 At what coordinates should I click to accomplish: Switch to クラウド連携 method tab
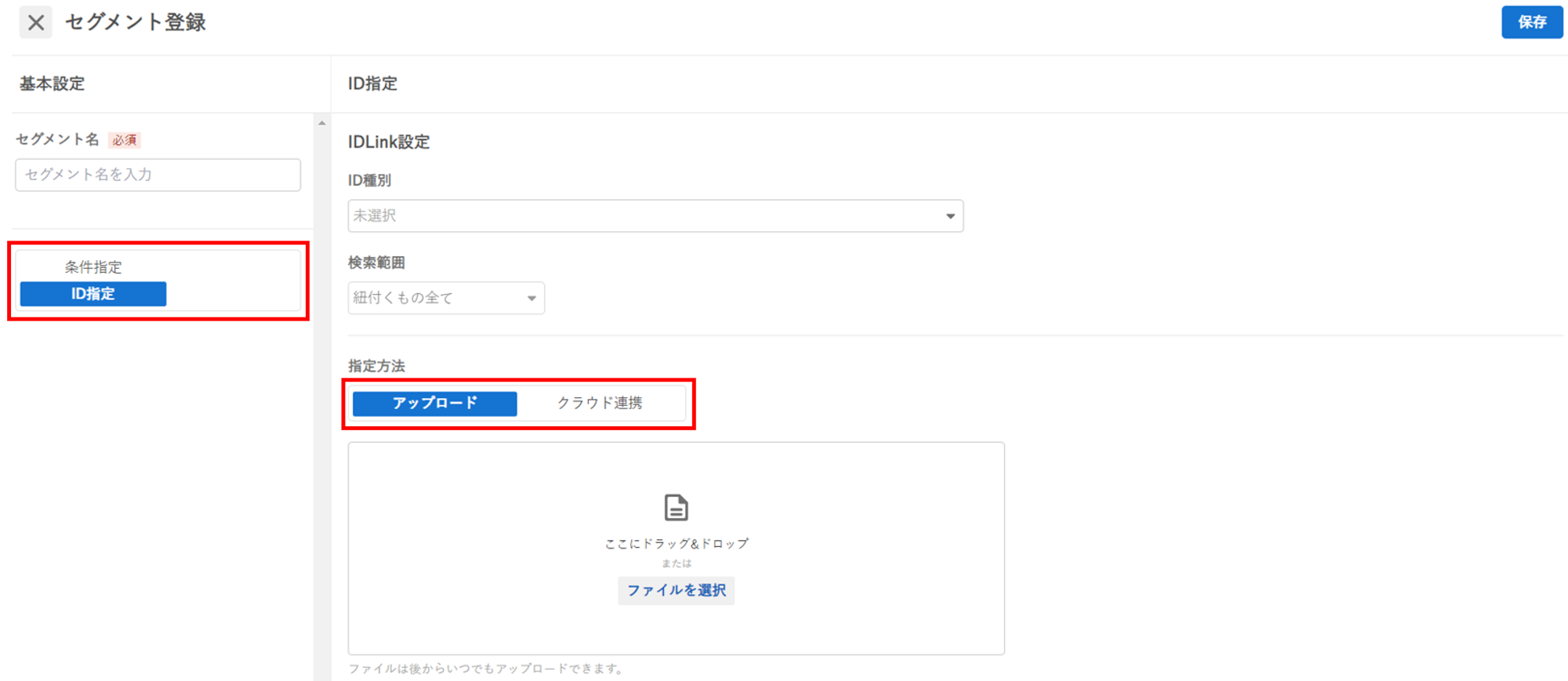(x=600, y=403)
